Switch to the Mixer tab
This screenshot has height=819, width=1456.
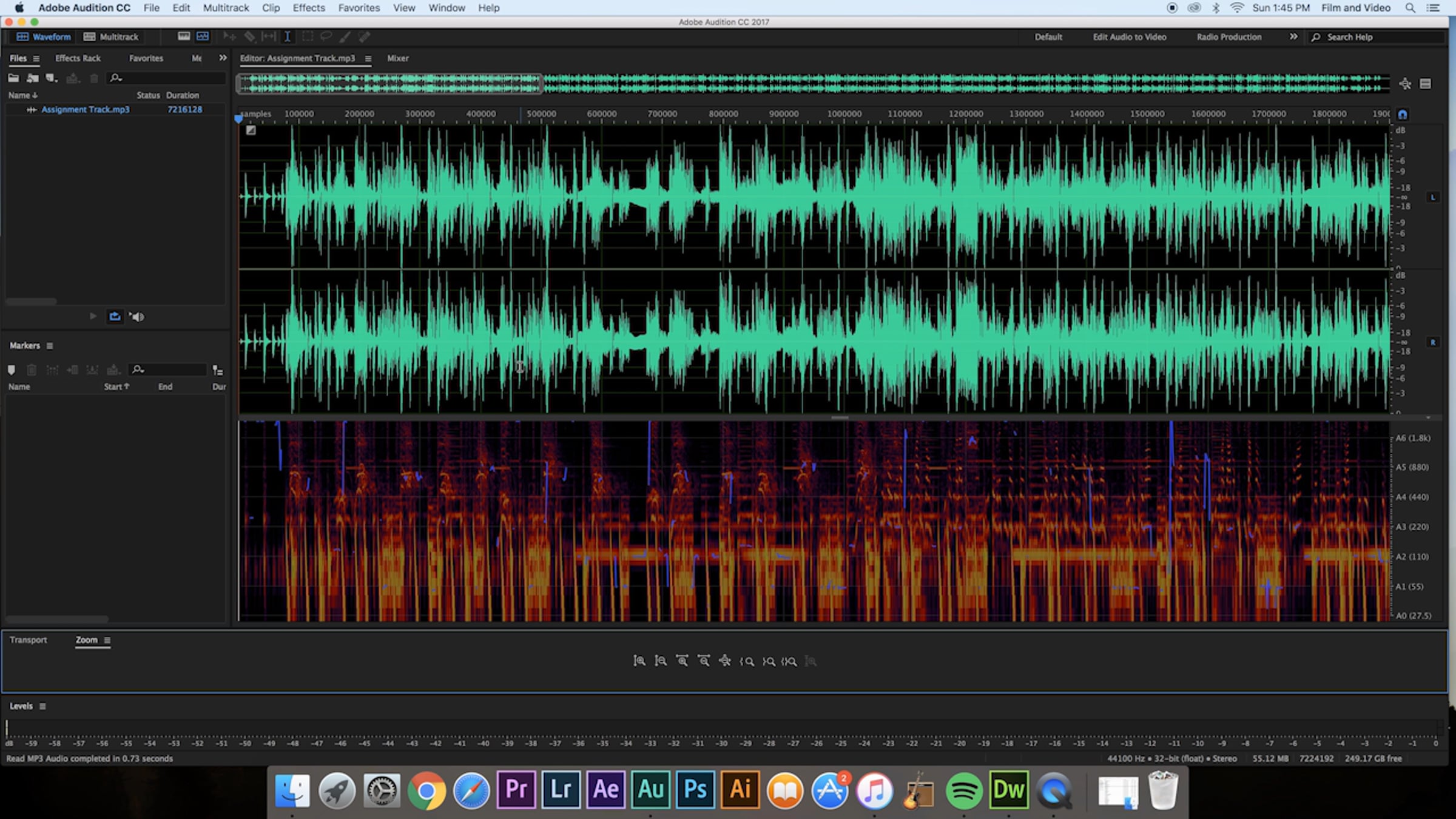click(x=397, y=58)
